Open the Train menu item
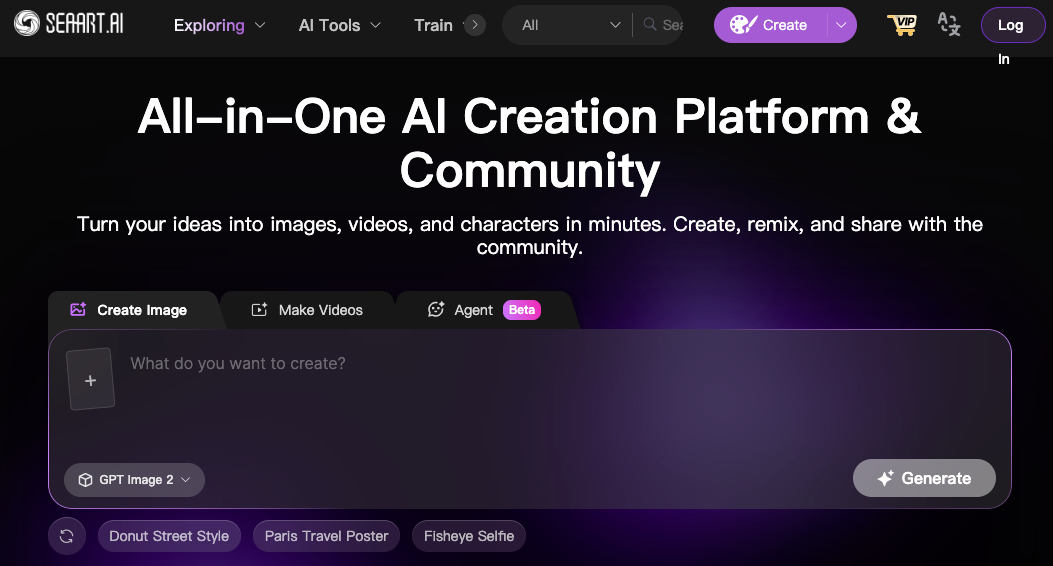The width and height of the screenshot is (1053, 566). (x=433, y=26)
